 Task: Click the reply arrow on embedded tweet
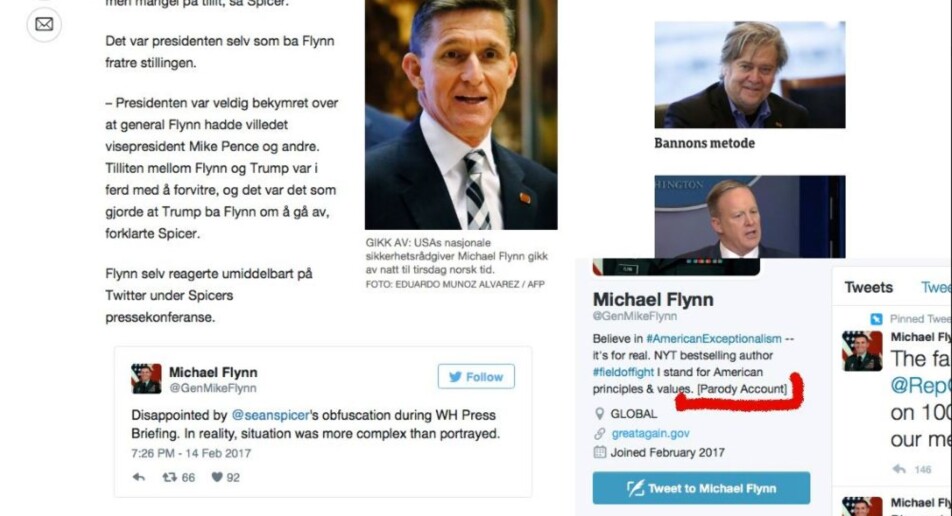pyautogui.click(x=139, y=477)
